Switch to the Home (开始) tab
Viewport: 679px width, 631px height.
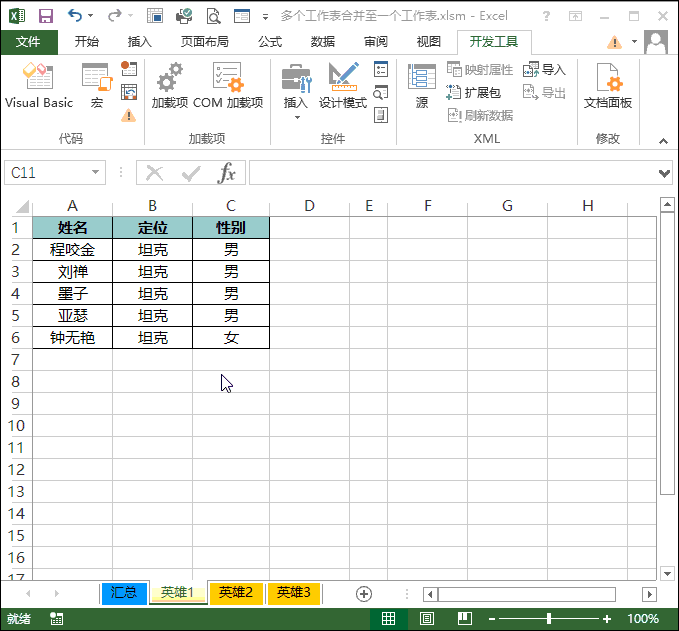[87, 42]
